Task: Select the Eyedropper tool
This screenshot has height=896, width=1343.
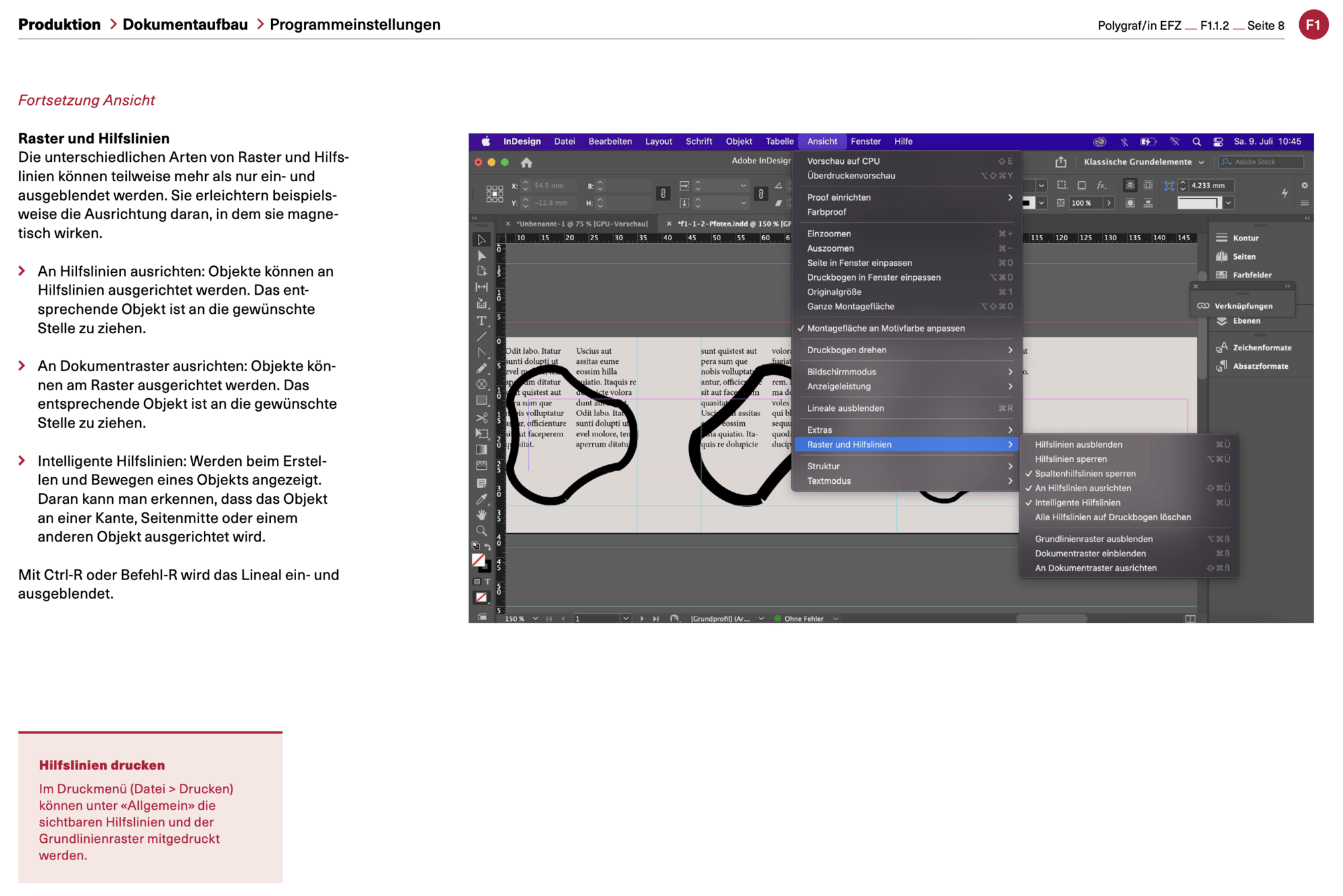Action: click(482, 499)
